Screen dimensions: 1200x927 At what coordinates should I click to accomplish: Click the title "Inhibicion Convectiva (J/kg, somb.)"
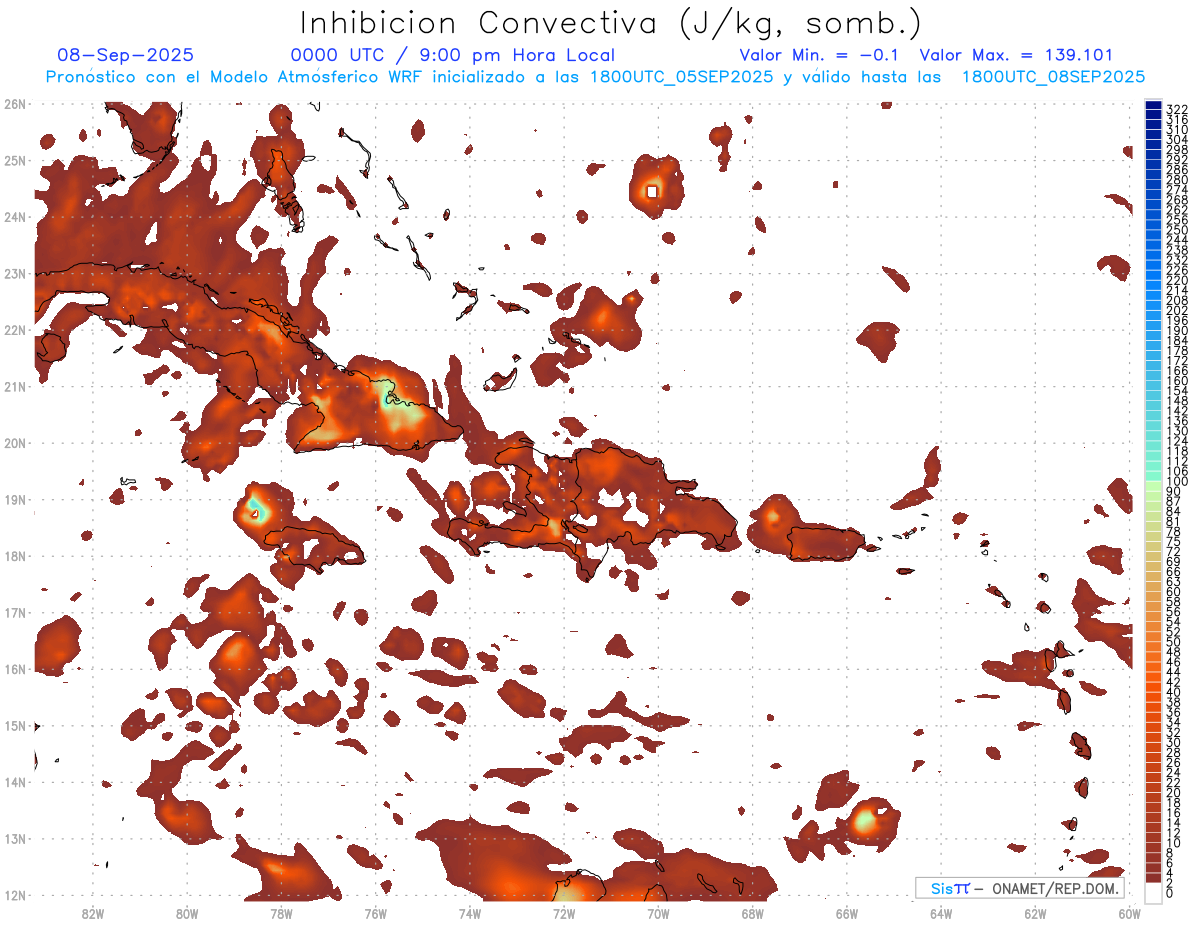point(611,24)
